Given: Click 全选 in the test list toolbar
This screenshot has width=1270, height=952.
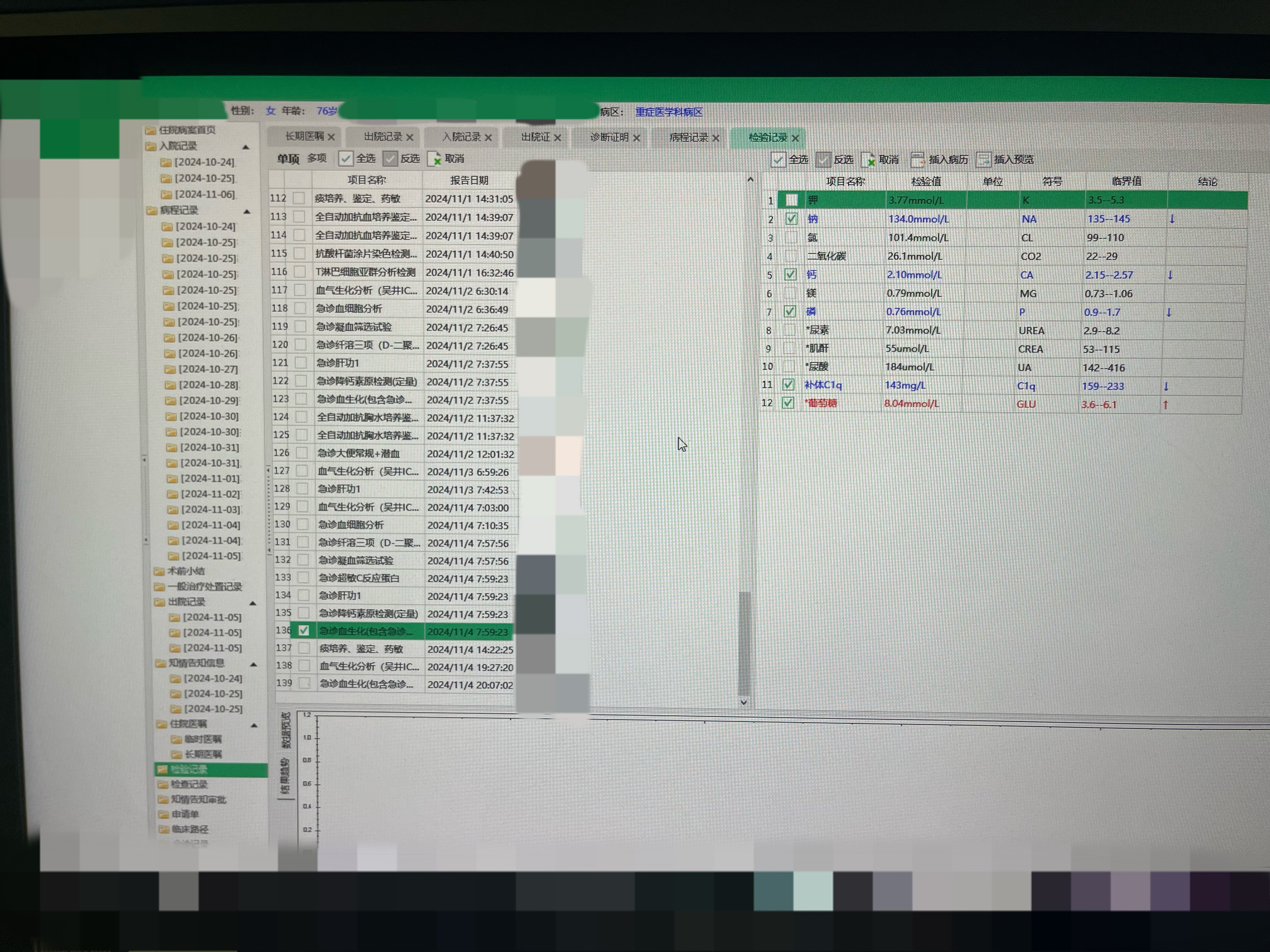Looking at the screenshot, I should click(x=357, y=158).
